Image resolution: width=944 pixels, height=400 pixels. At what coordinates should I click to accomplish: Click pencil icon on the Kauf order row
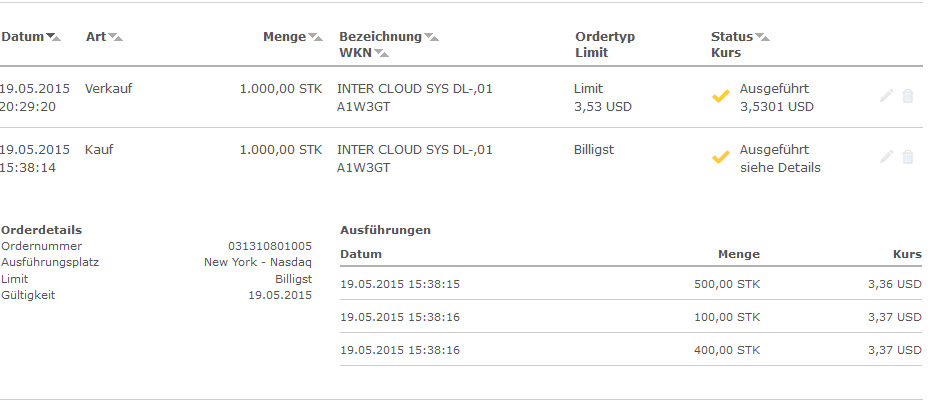click(885, 157)
